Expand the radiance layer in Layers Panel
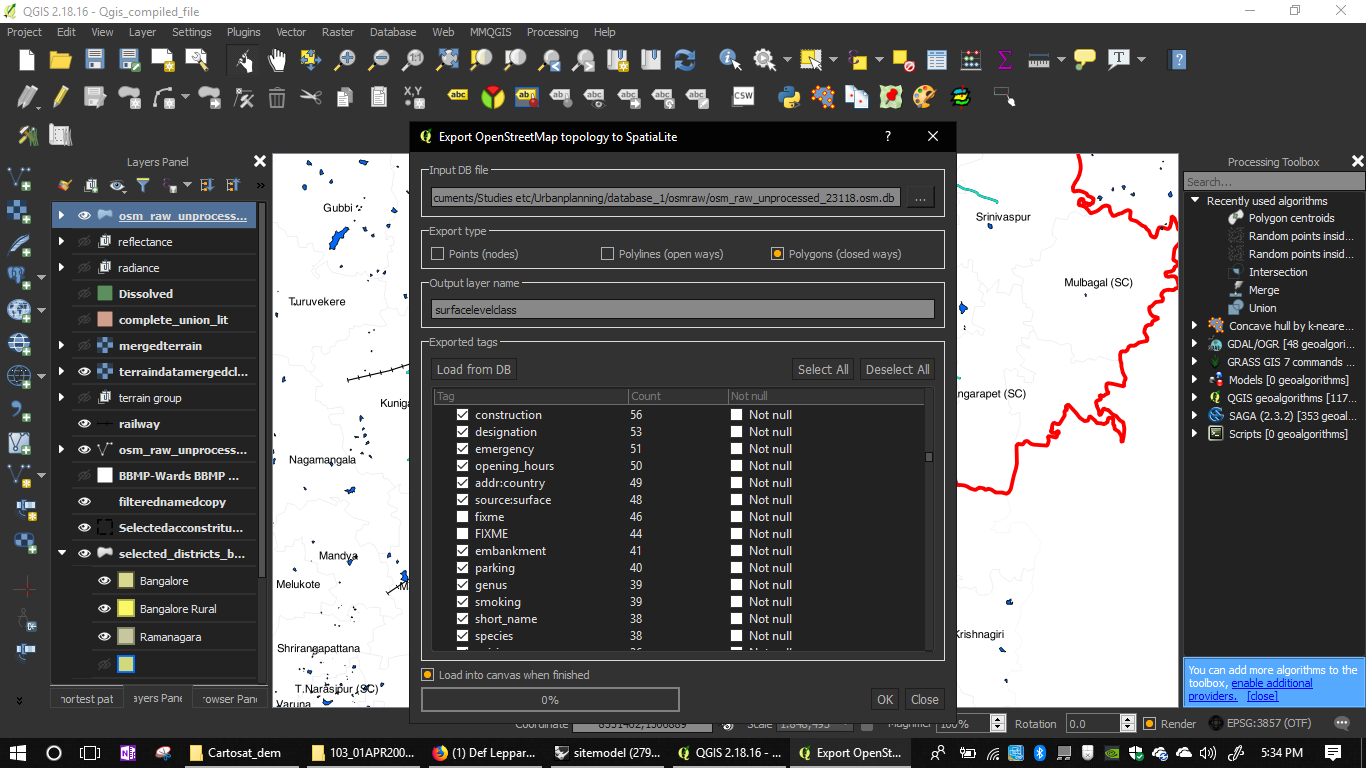Screen dimensions: 1366x768 [62, 268]
